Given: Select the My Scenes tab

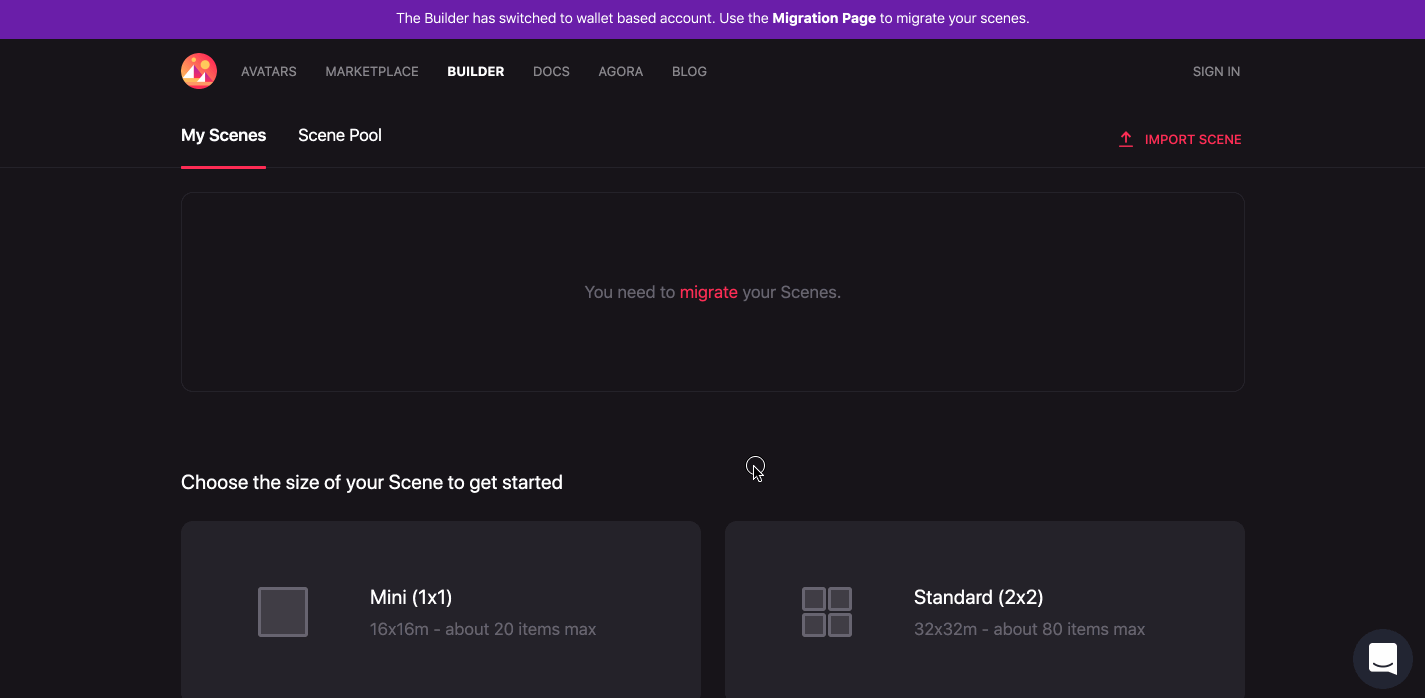Looking at the screenshot, I should tap(223, 134).
